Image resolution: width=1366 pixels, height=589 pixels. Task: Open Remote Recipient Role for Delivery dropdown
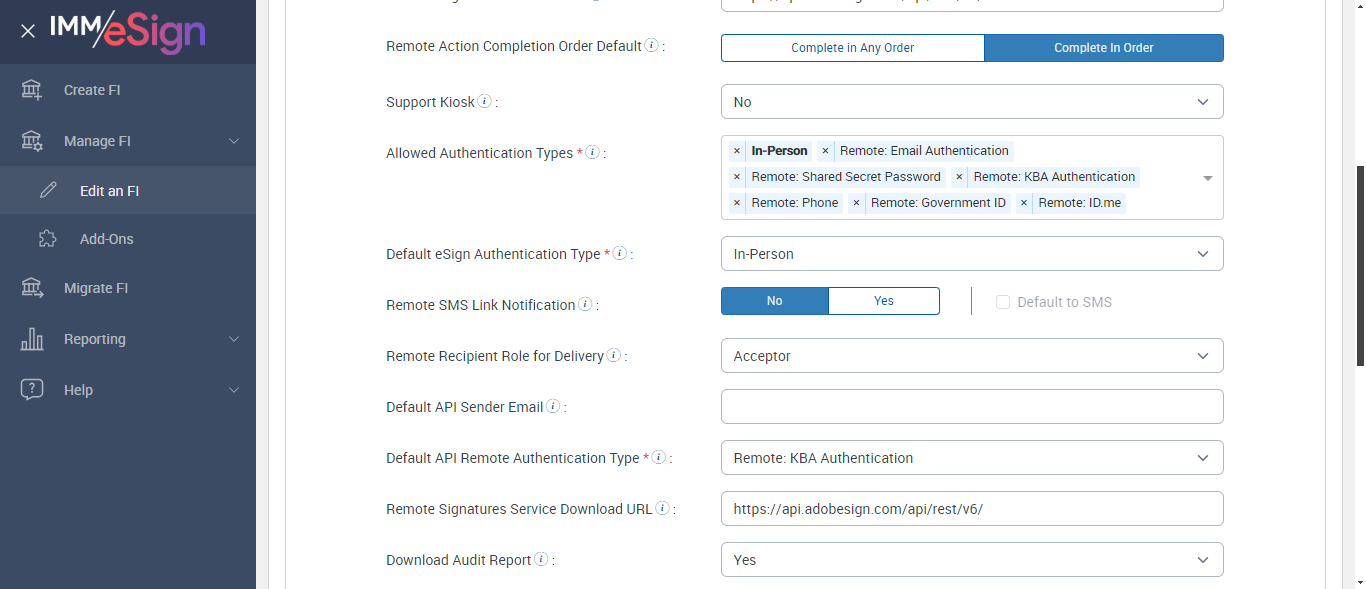pyautogui.click(x=972, y=356)
